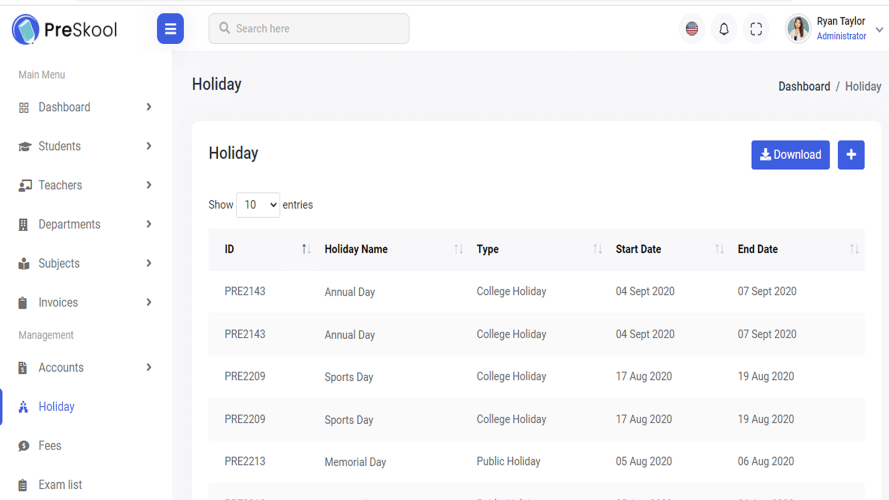This screenshot has height=500, width=889.
Task: Sort by End Date column arrows
Action: (x=854, y=249)
